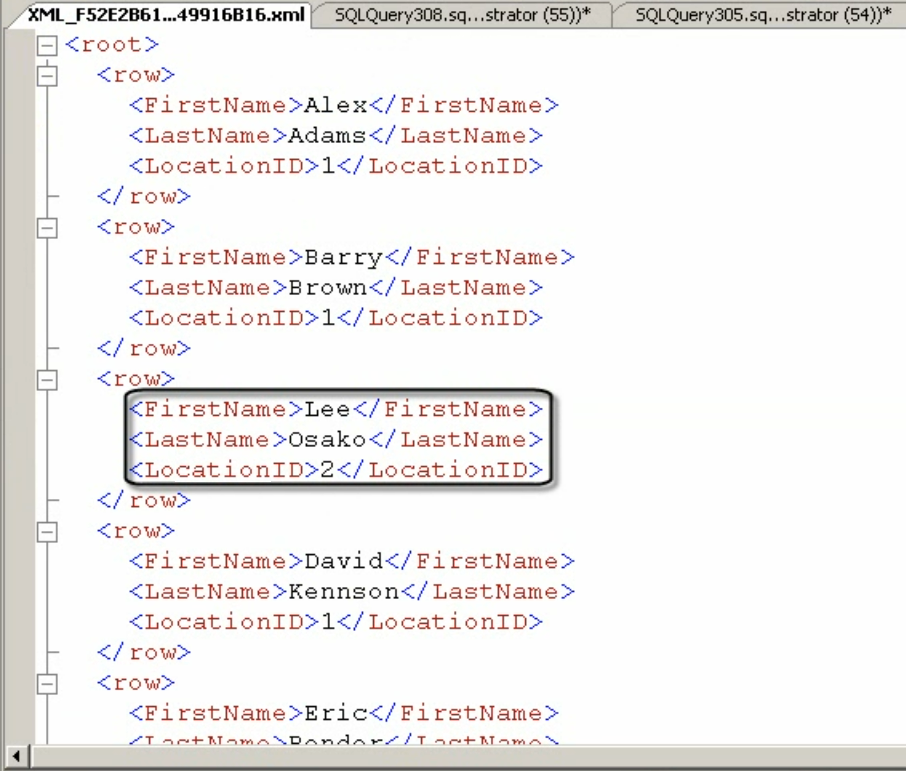906x771 pixels.
Task: Collapse the row containing David Kennson
Action: 47,532
